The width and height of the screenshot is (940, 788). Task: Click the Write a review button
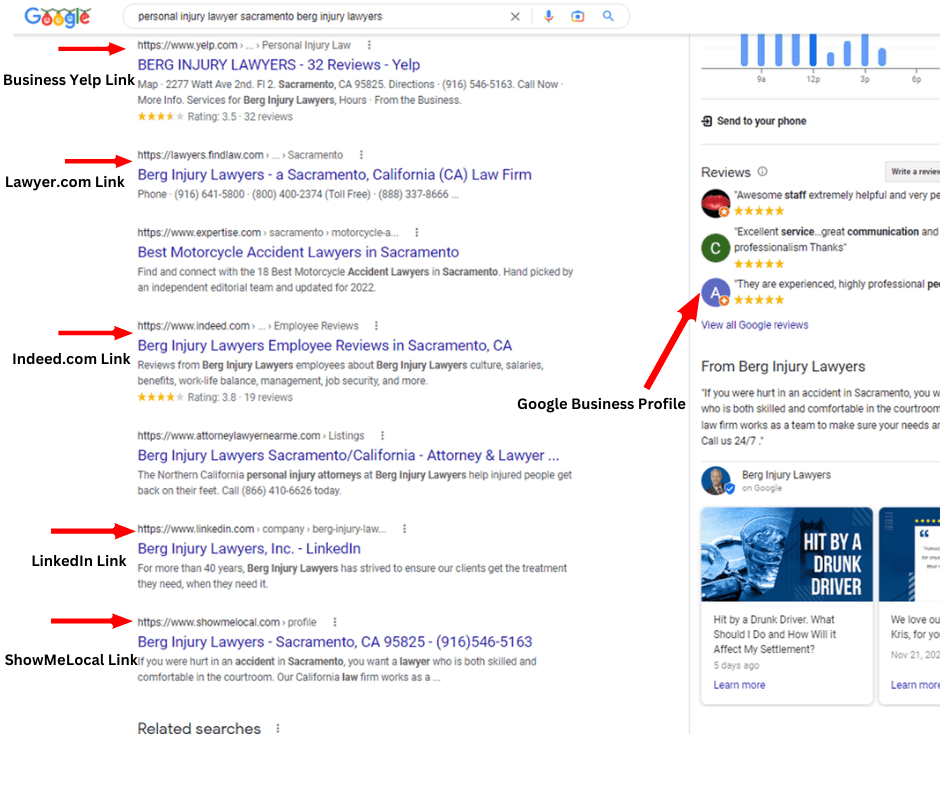[x=913, y=172]
